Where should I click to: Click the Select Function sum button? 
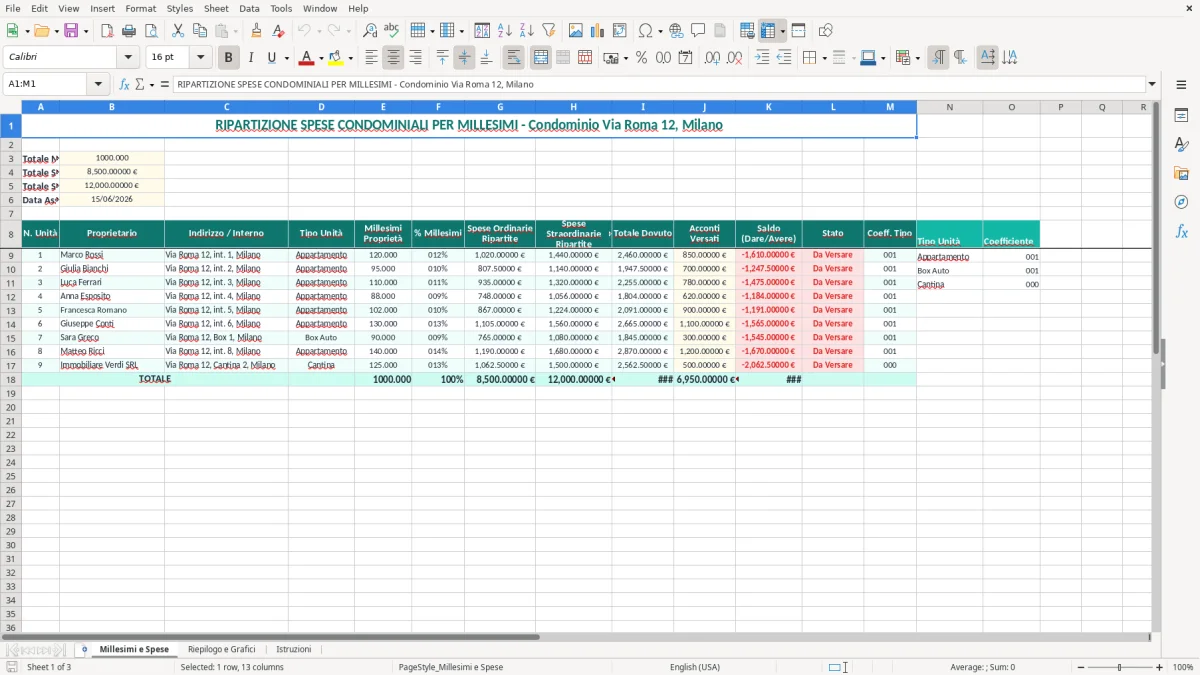(x=140, y=84)
